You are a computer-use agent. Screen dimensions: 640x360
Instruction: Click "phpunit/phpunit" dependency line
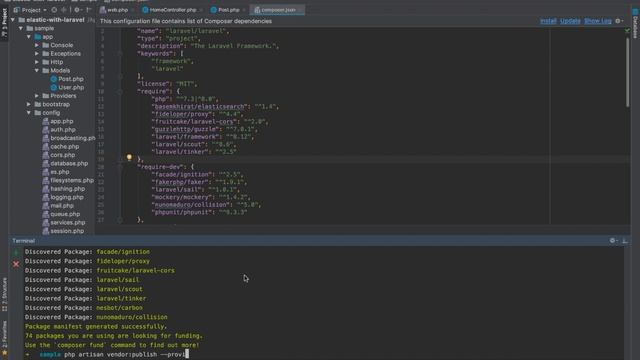[x=199, y=212]
